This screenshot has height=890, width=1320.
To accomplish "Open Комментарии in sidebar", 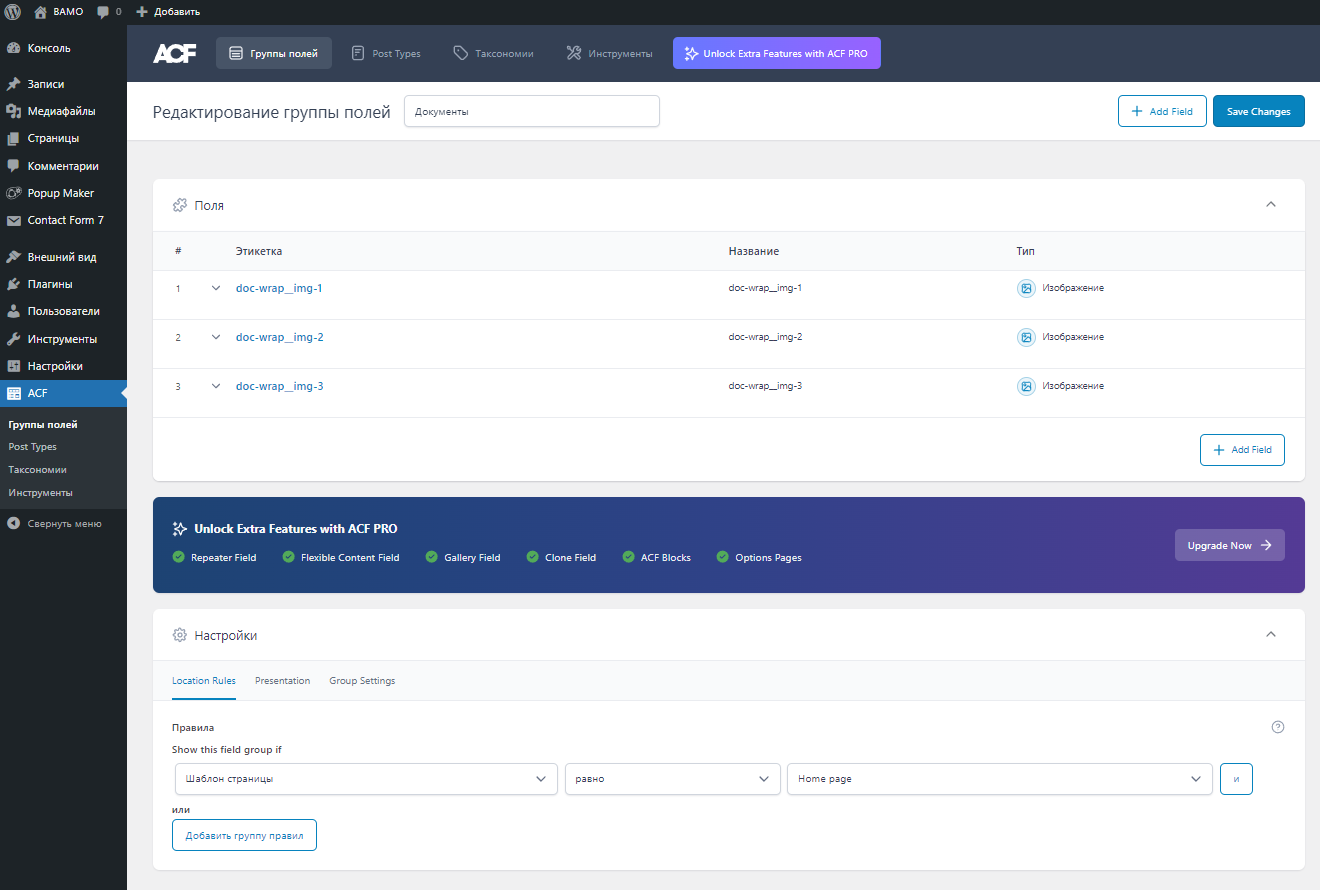I will coord(63,166).
